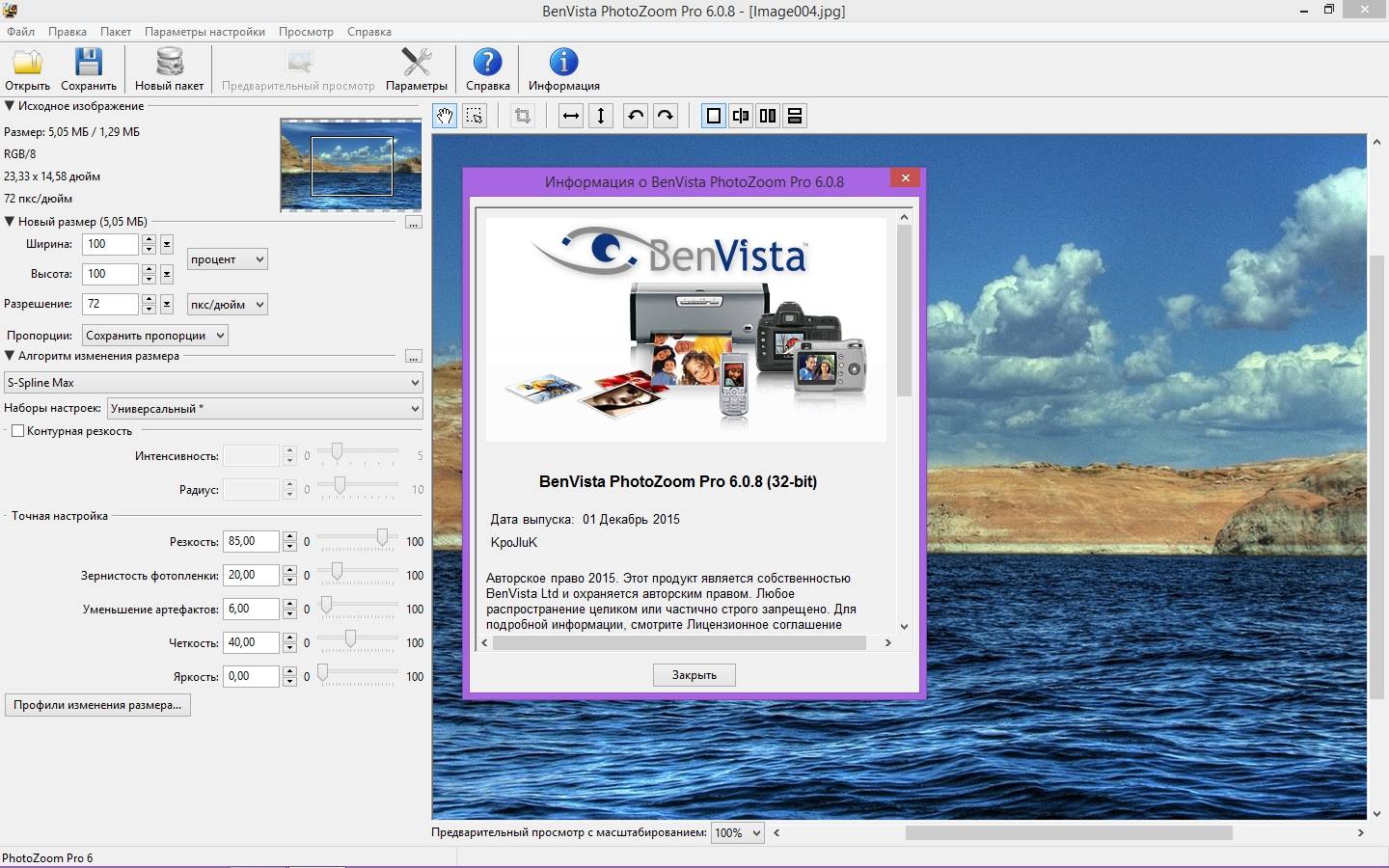Flip the image vertically
1389x868 pixels.
point(601,116)
